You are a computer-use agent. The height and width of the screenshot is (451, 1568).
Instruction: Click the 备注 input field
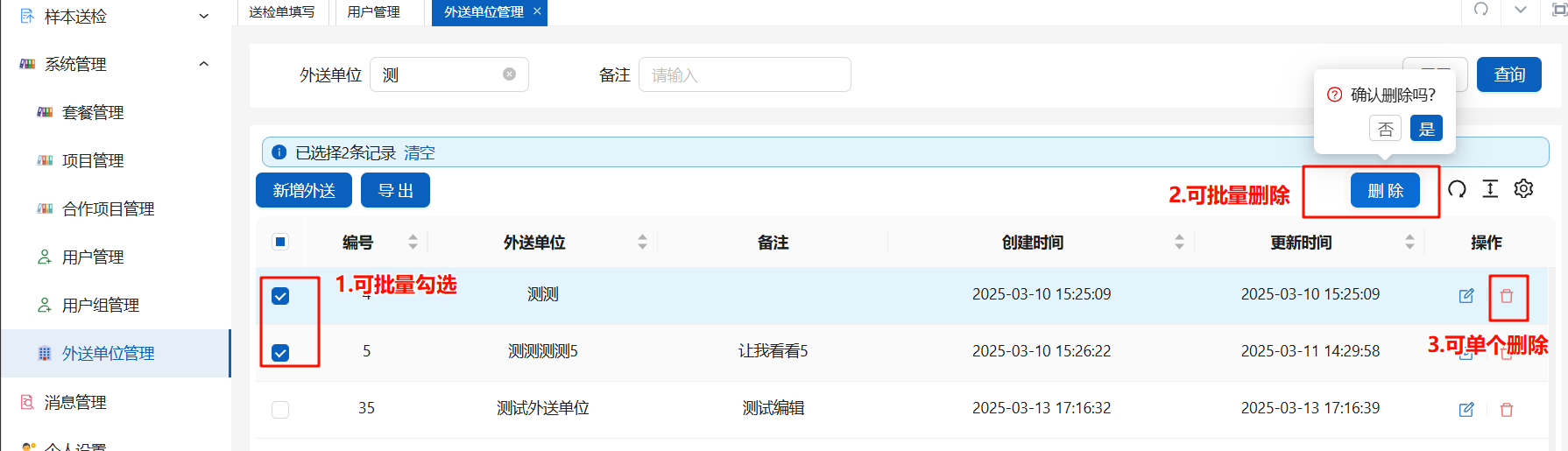(x=745, y=74)
